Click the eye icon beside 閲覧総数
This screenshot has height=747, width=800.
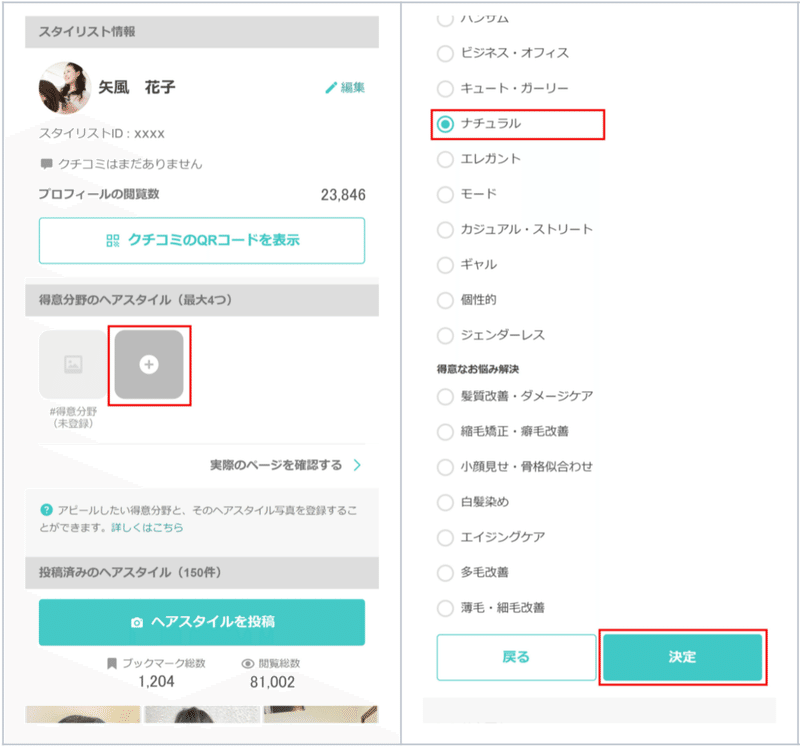247,663
